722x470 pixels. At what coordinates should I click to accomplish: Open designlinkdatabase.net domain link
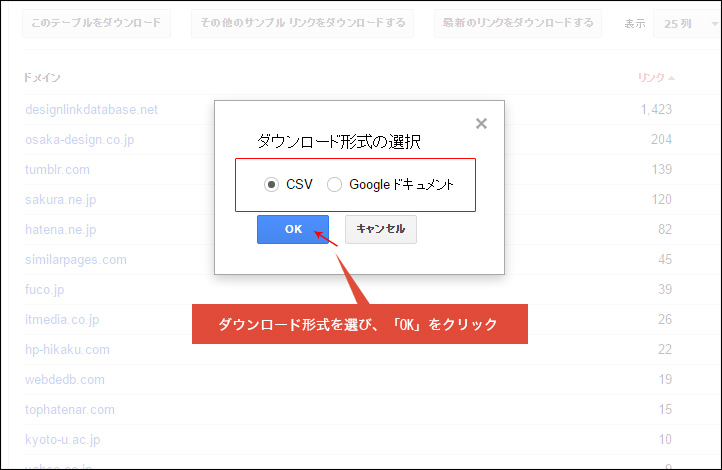coord(91,110)
